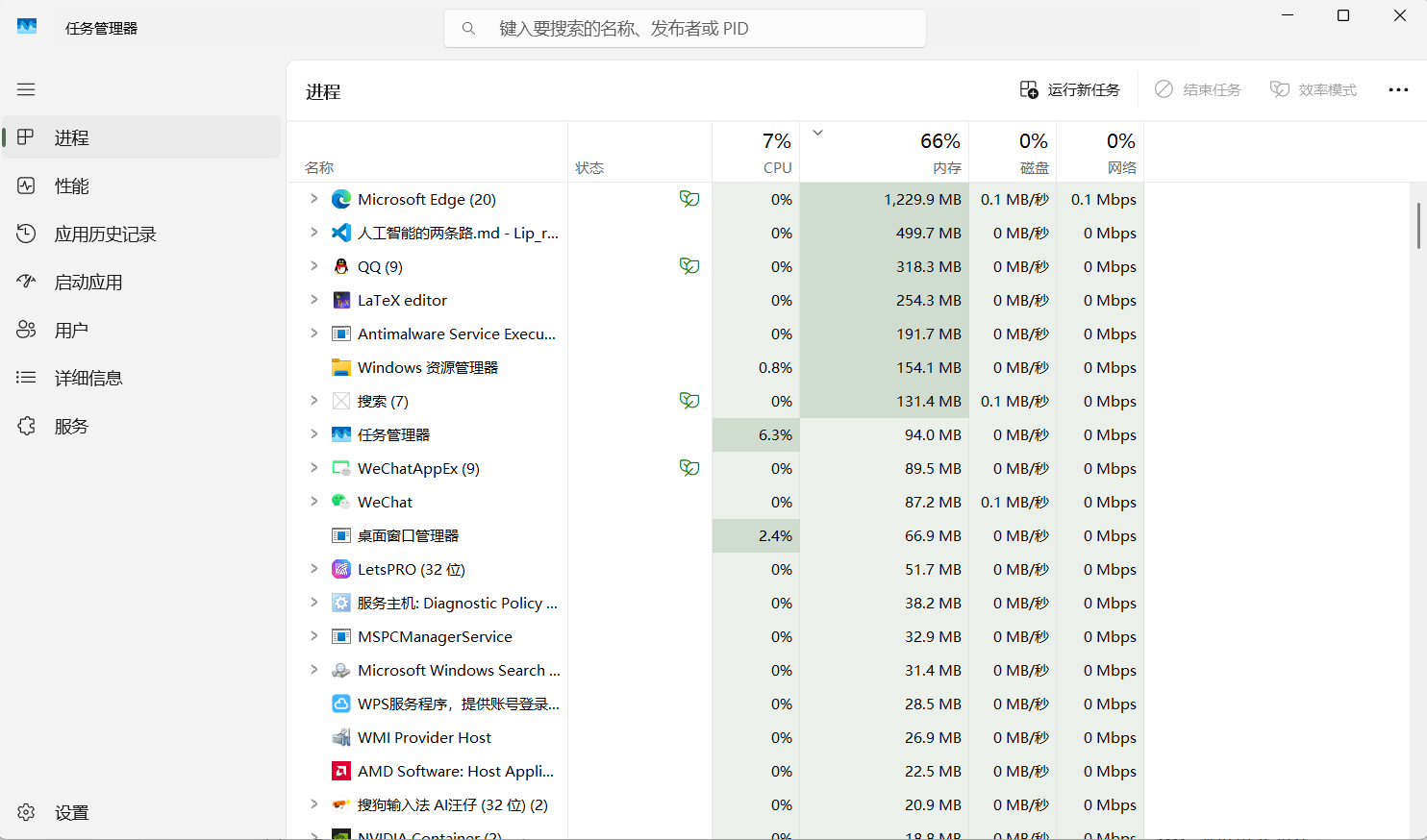Click the efficiency leaf icon for Microsoft Edge
This screenshot has width=1427, height=840.
pyautogui.click(x=689, y=199)
